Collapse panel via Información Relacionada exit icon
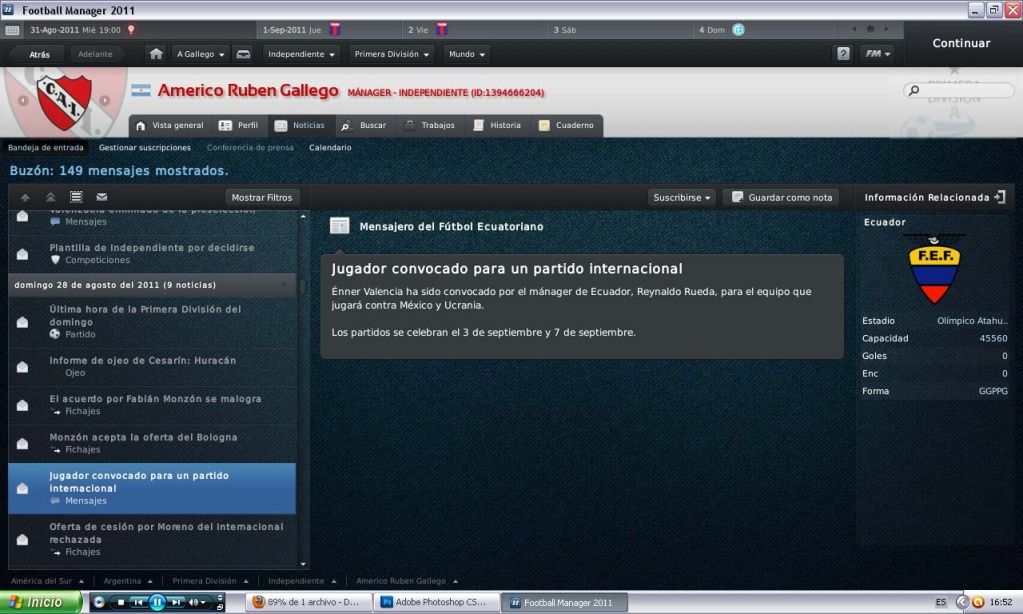This screenshot has width=1023, height=614. (1000, 197)
